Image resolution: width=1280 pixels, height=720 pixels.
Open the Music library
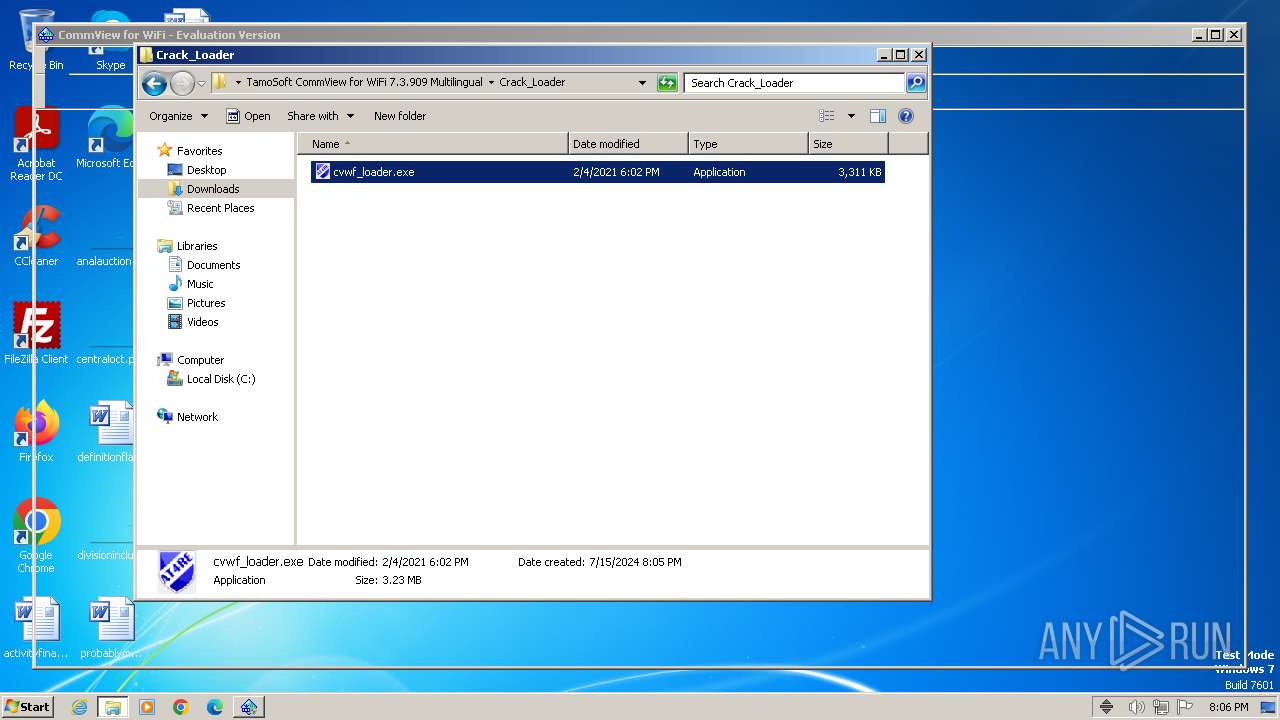pos(200,284)
